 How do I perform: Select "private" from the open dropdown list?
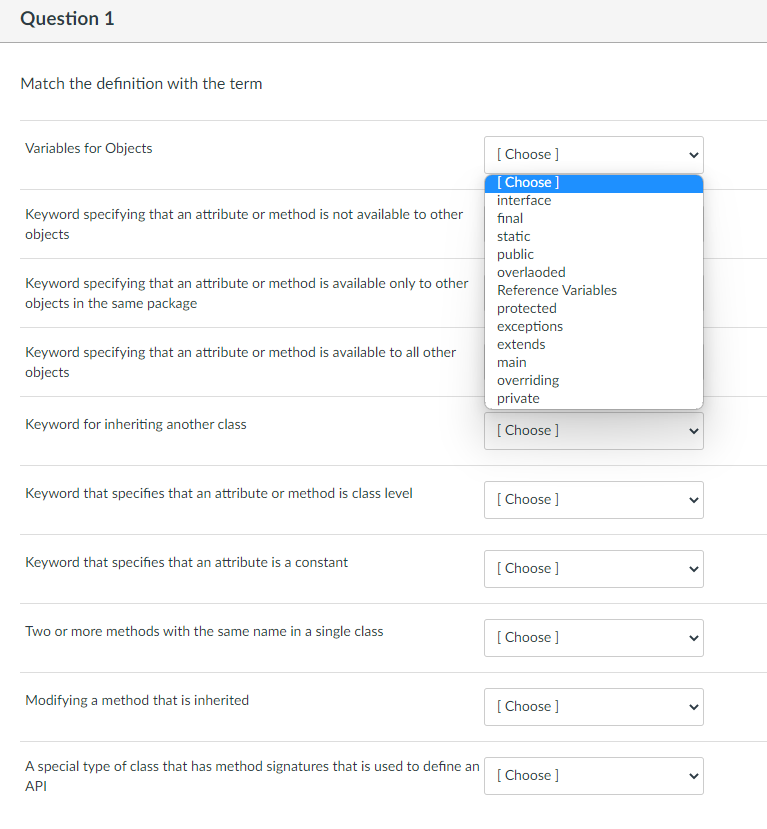518,398
